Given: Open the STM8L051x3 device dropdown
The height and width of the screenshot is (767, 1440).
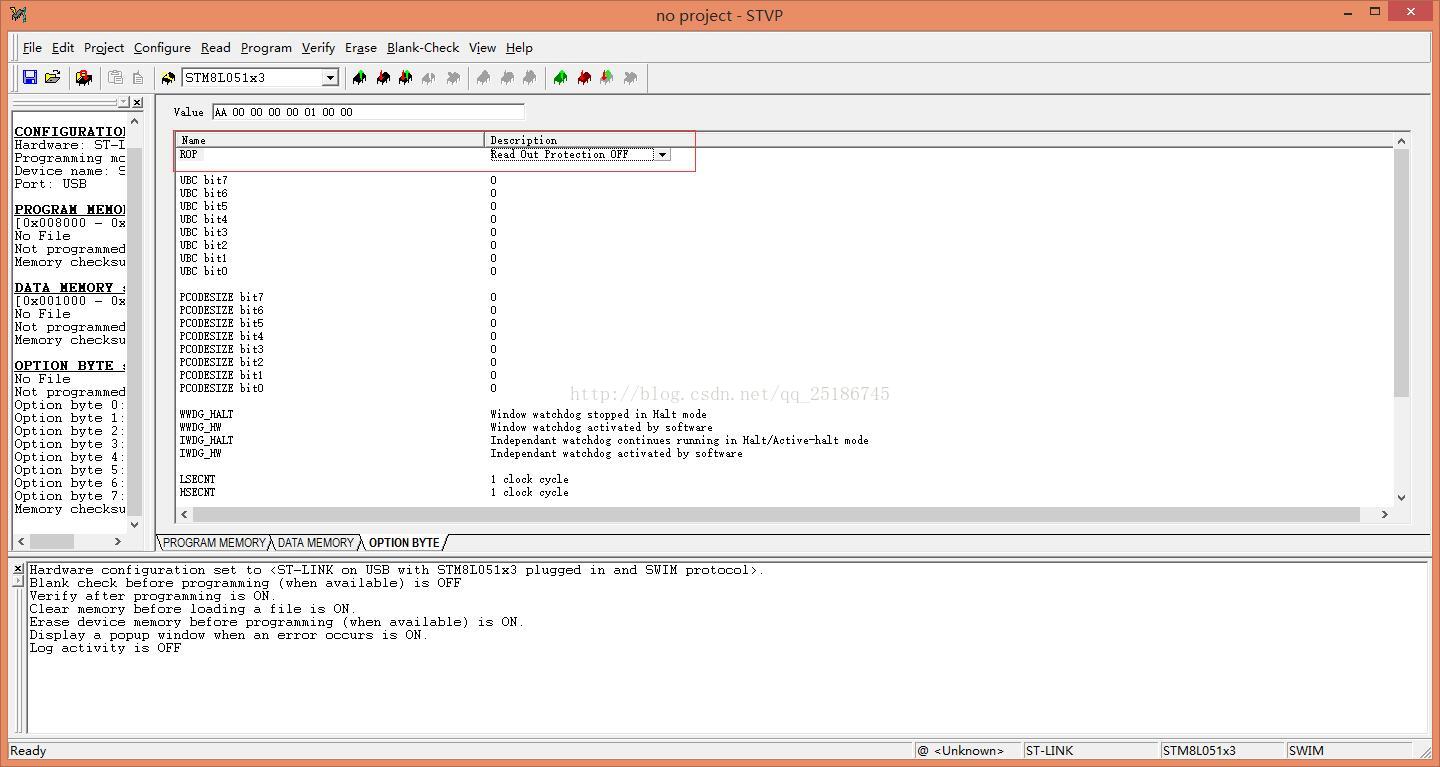Looking at the screenshot, I should [330, 78].
